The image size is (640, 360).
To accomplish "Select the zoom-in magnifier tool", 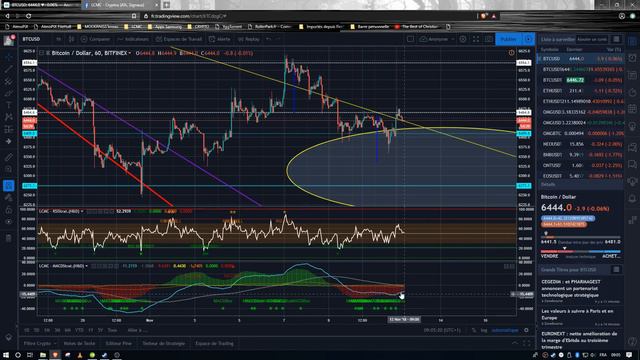I will (x=9, y=169).
